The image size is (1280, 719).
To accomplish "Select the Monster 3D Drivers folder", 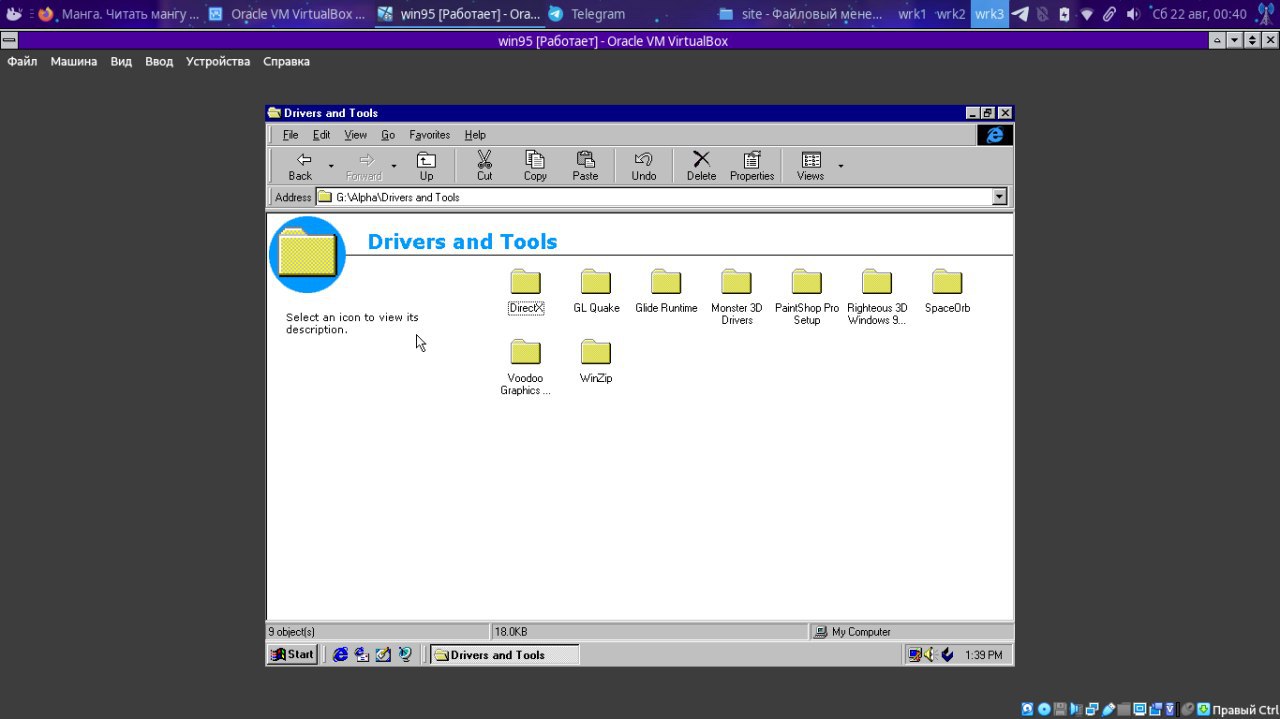I will [736, 296].
